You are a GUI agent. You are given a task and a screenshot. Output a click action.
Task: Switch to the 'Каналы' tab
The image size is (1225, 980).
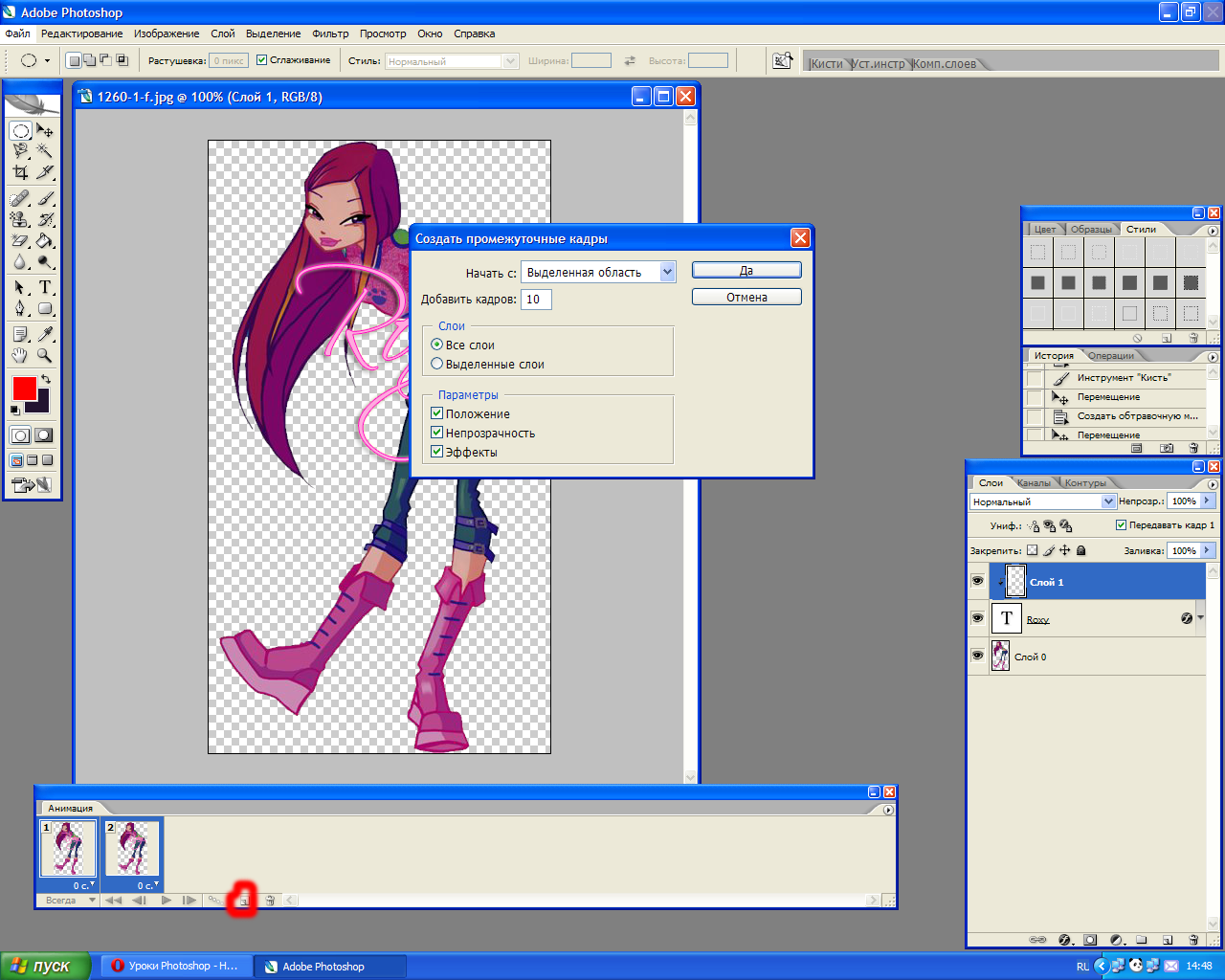pos(1034,483)
